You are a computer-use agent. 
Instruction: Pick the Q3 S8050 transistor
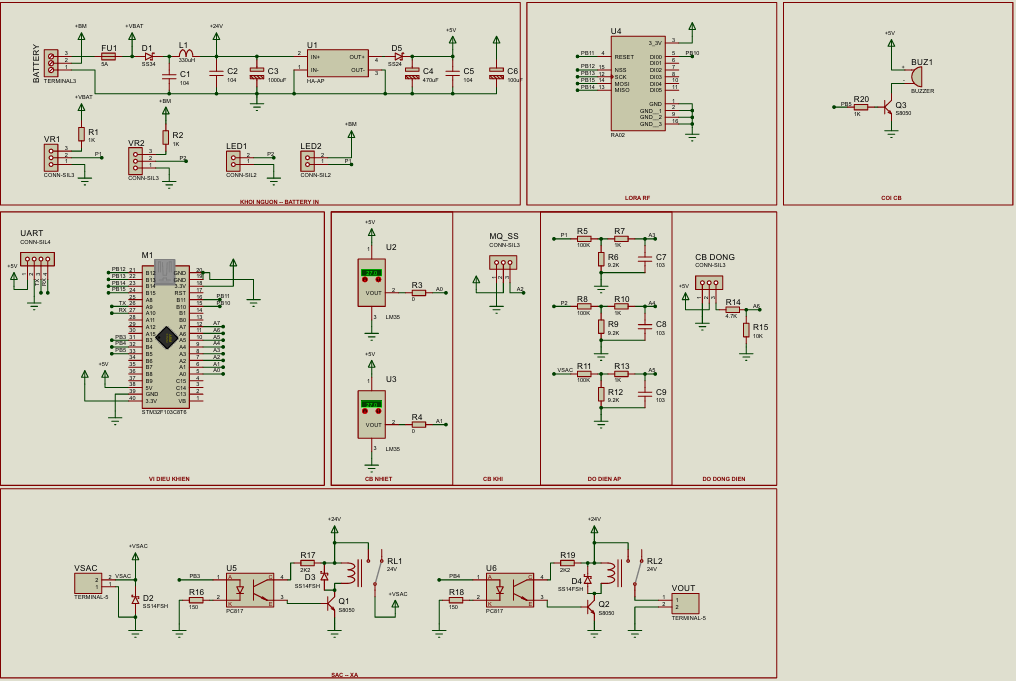[x=887, y=107]
